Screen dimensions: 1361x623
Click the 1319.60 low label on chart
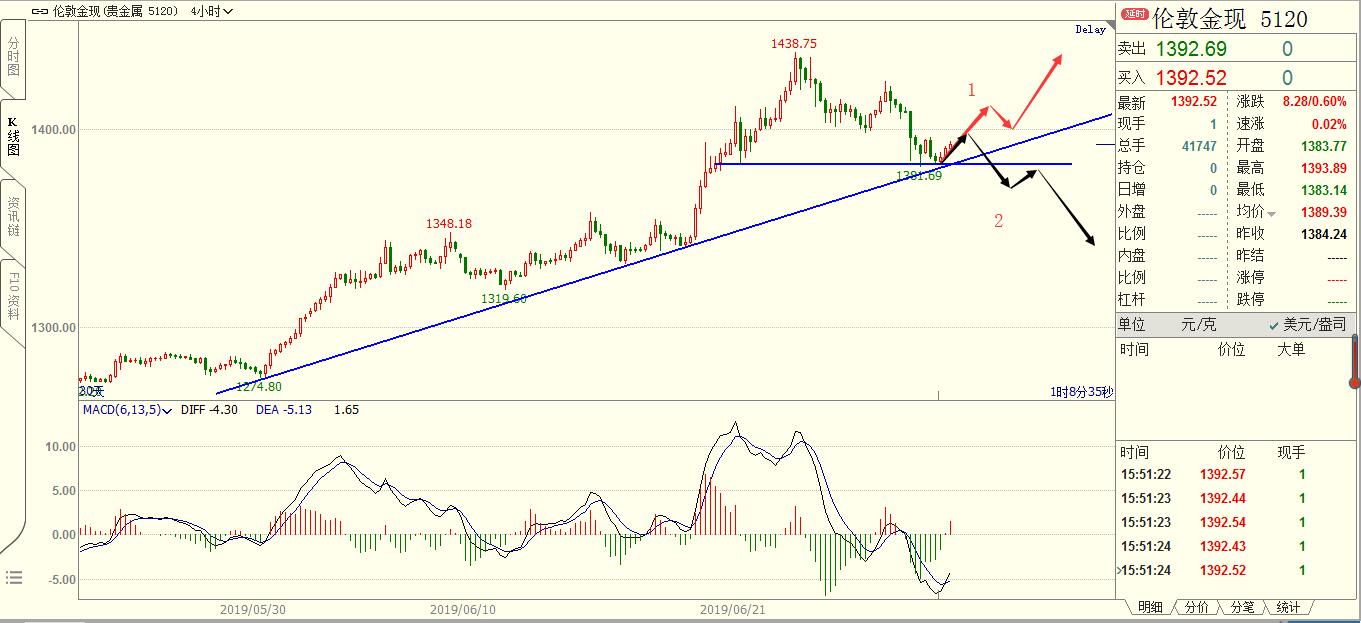click(504, 298)
